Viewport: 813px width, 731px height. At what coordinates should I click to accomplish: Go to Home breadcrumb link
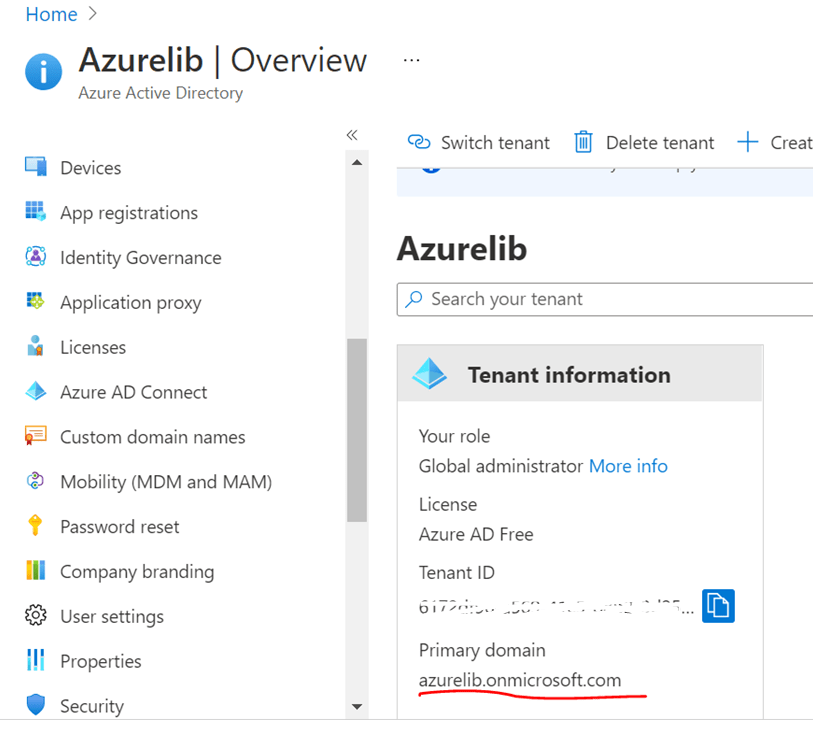tap(51, 14)
